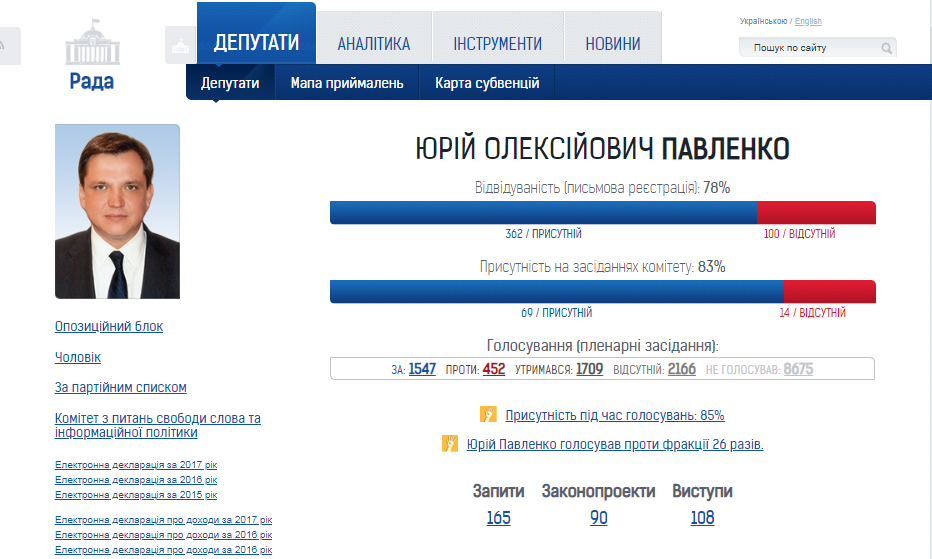Image resolution: width=932 pixels, height=559 pixels.
Task: Open Мапа приймалень submenu item
Action: coord(347,83)
